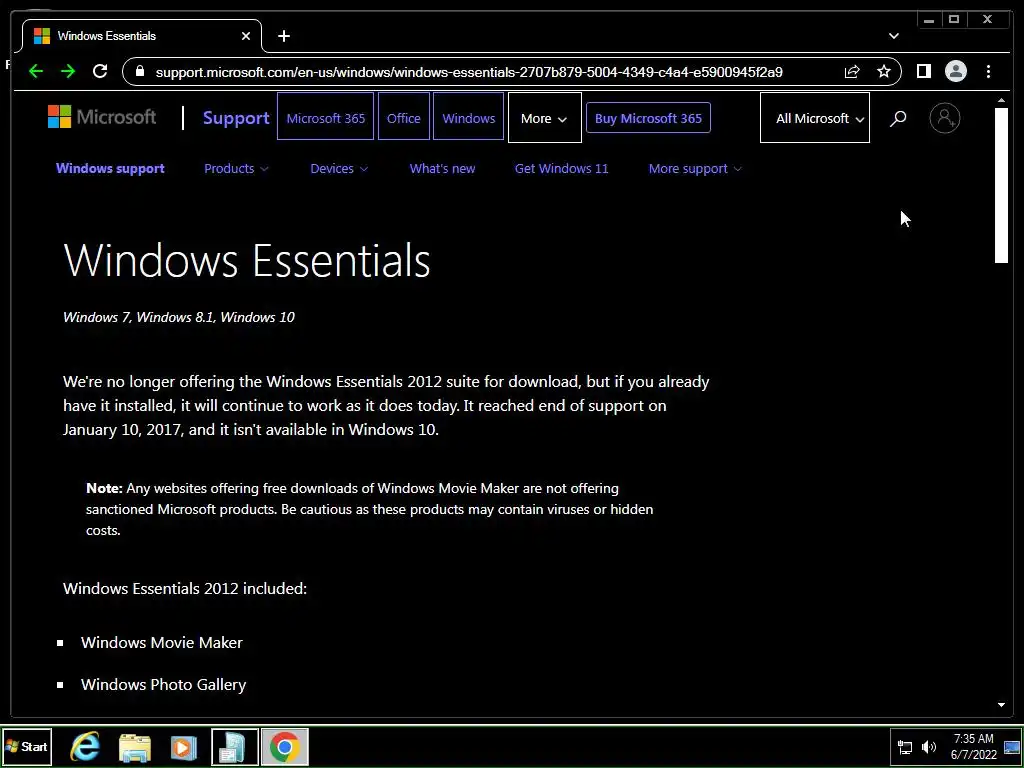Expand the More support menu

(695, 168)
